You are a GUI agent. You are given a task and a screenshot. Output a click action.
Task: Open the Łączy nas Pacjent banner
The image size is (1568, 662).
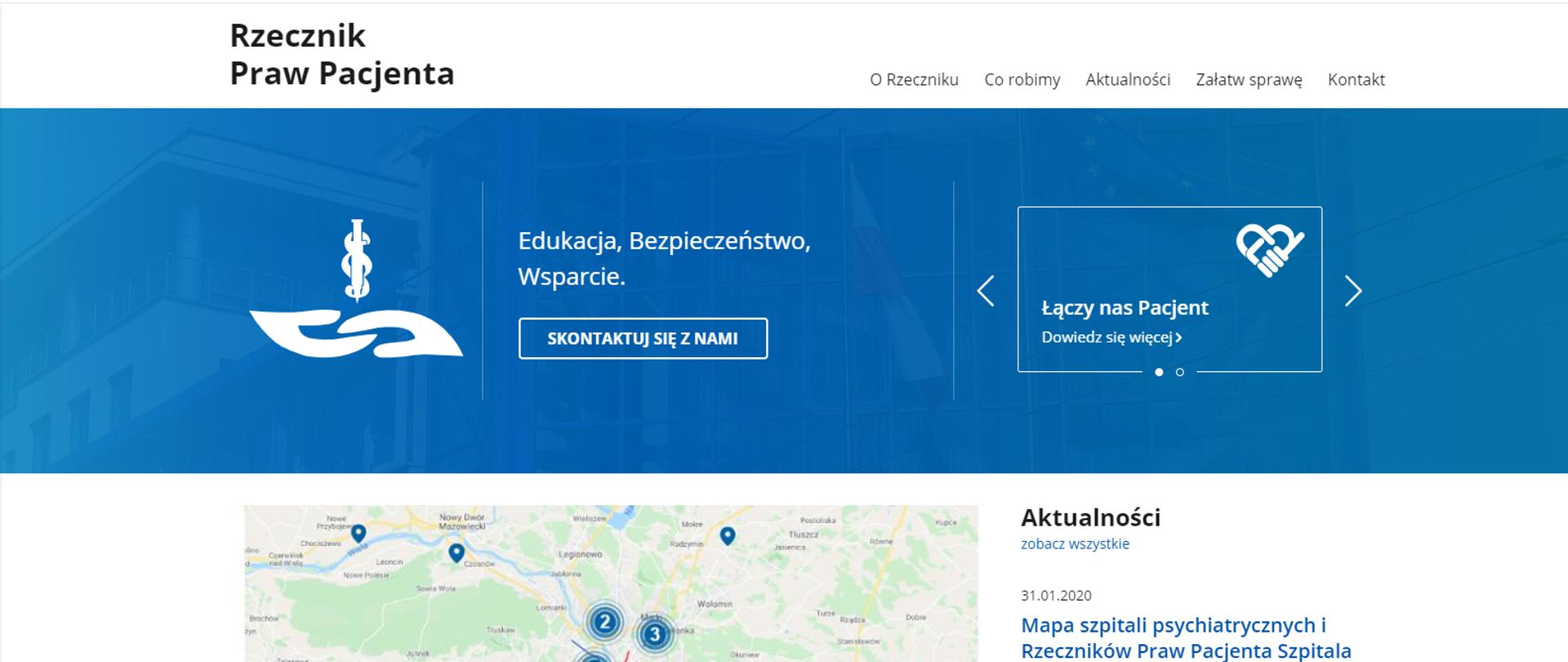[1125, 308]
